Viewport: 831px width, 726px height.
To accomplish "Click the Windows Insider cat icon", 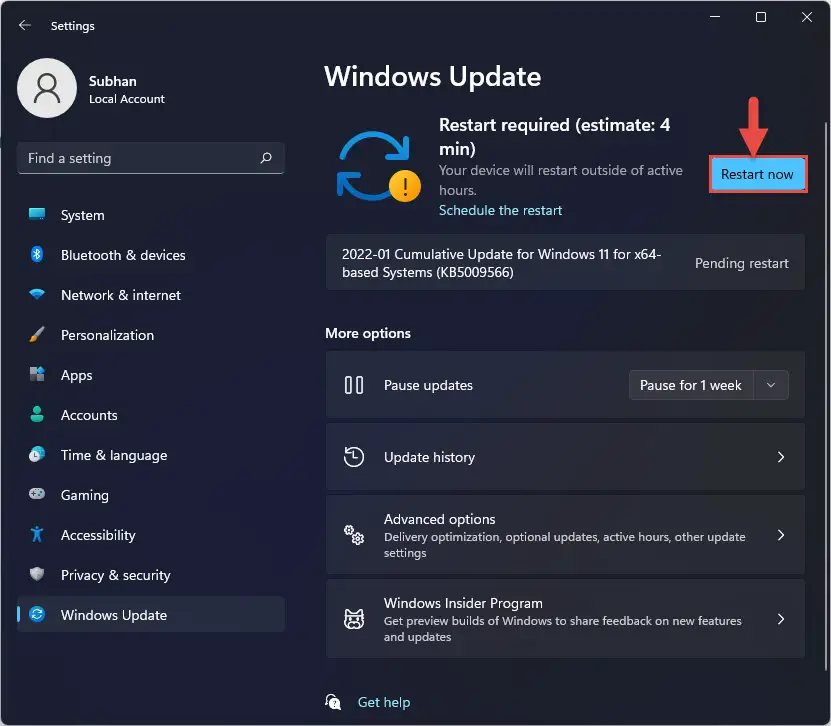I will point(353,619).
